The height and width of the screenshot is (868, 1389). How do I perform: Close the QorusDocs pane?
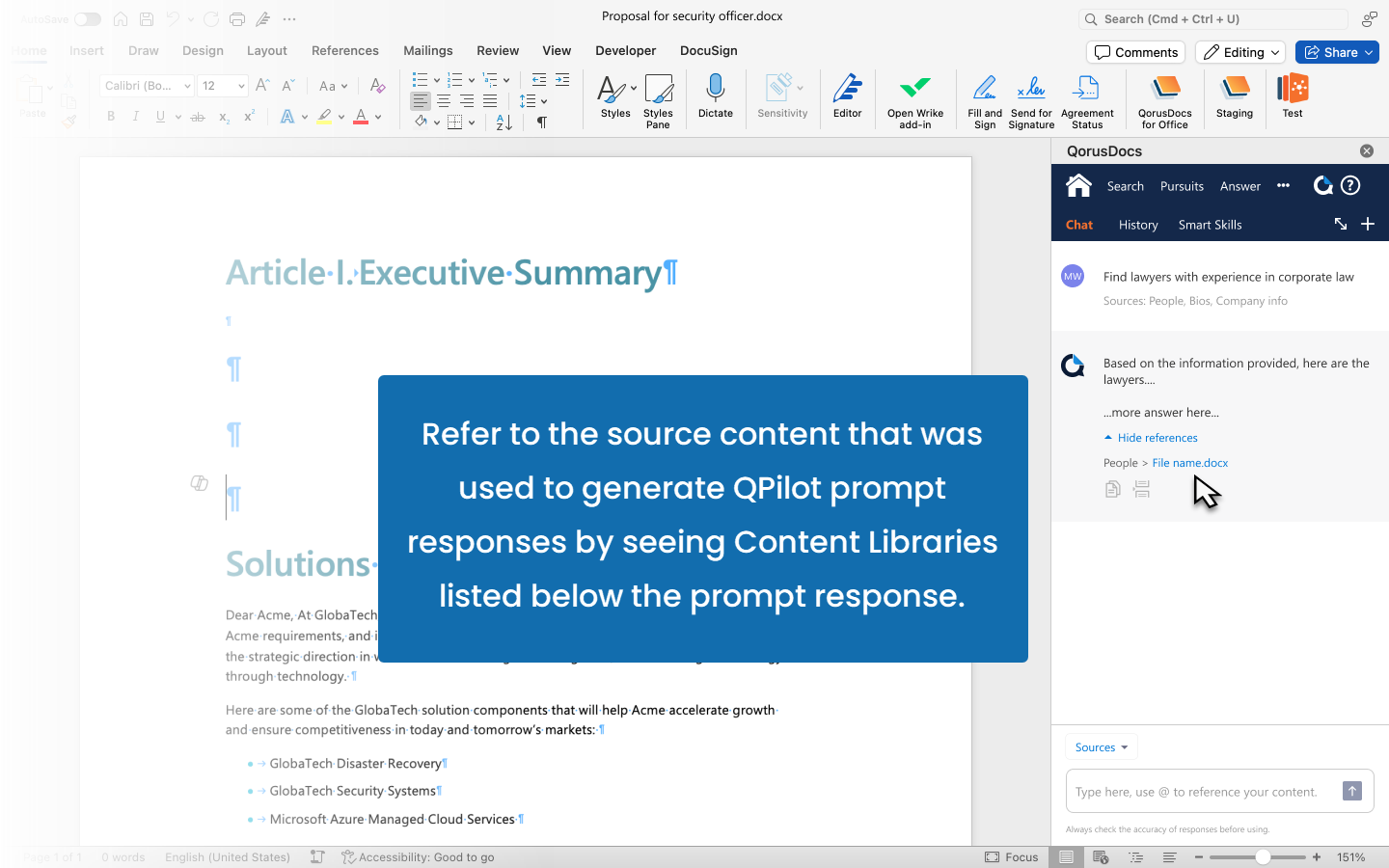coord(1367,150)
